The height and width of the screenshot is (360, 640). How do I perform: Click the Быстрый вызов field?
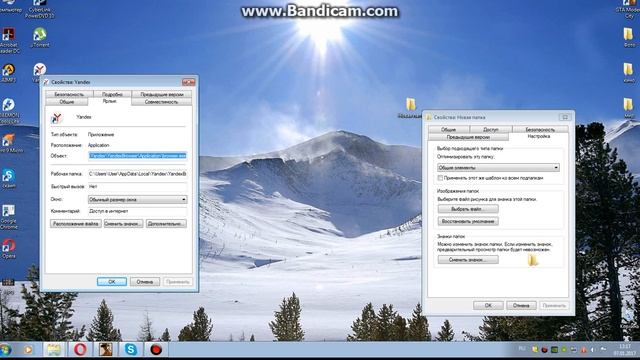(138, 187)
